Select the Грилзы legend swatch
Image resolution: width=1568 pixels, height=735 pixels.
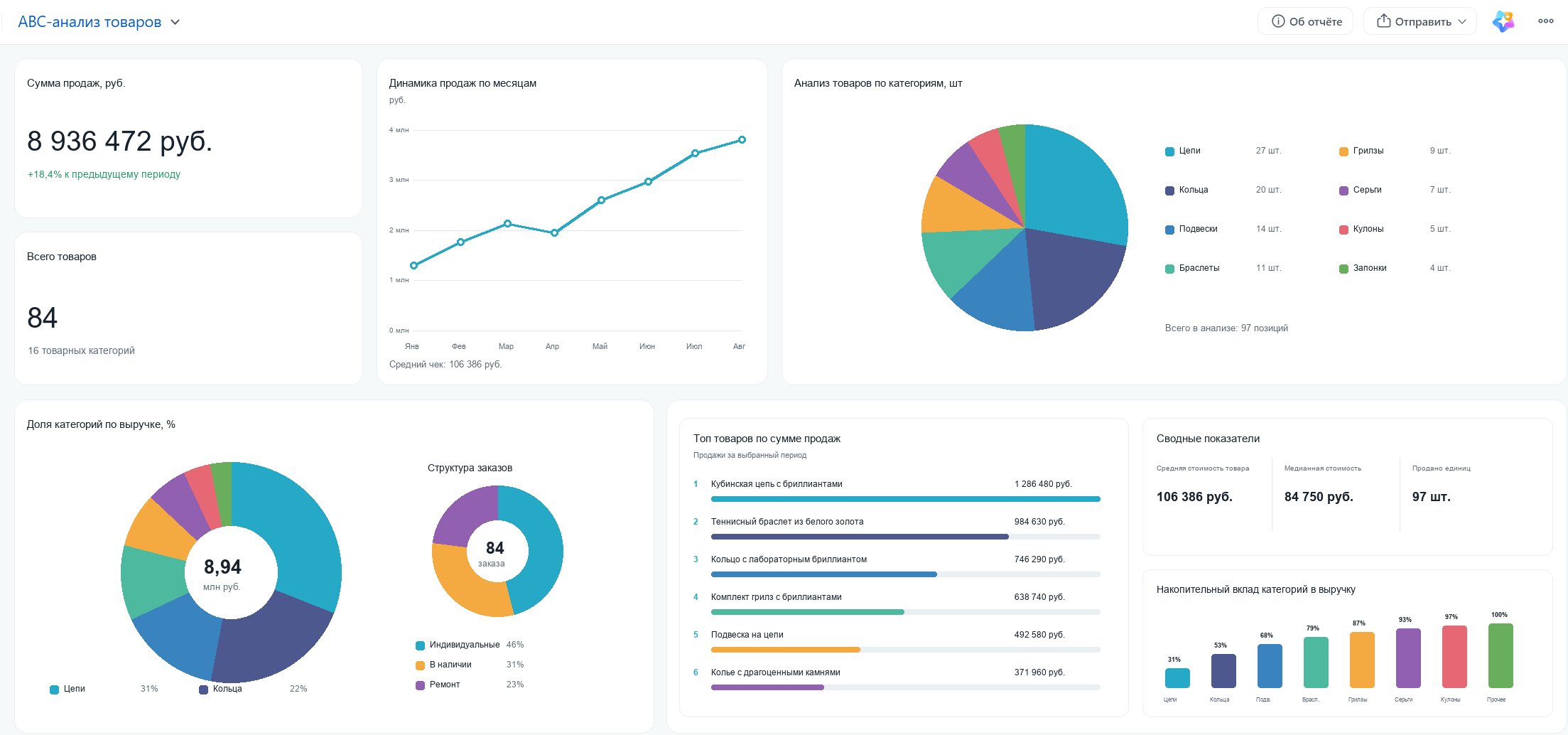tap(1343, 151)
